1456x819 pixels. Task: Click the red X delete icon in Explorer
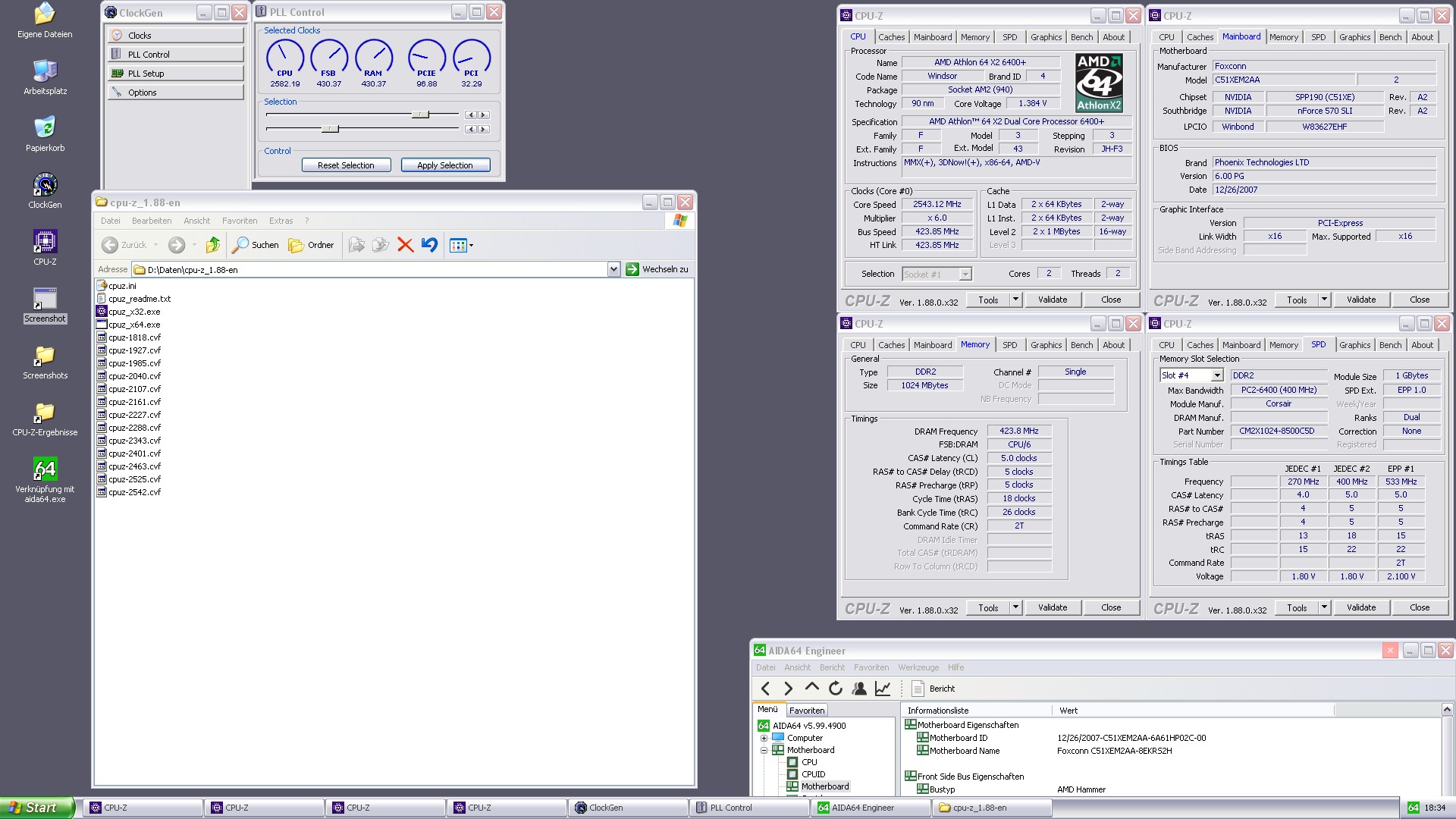click(405, 245)
